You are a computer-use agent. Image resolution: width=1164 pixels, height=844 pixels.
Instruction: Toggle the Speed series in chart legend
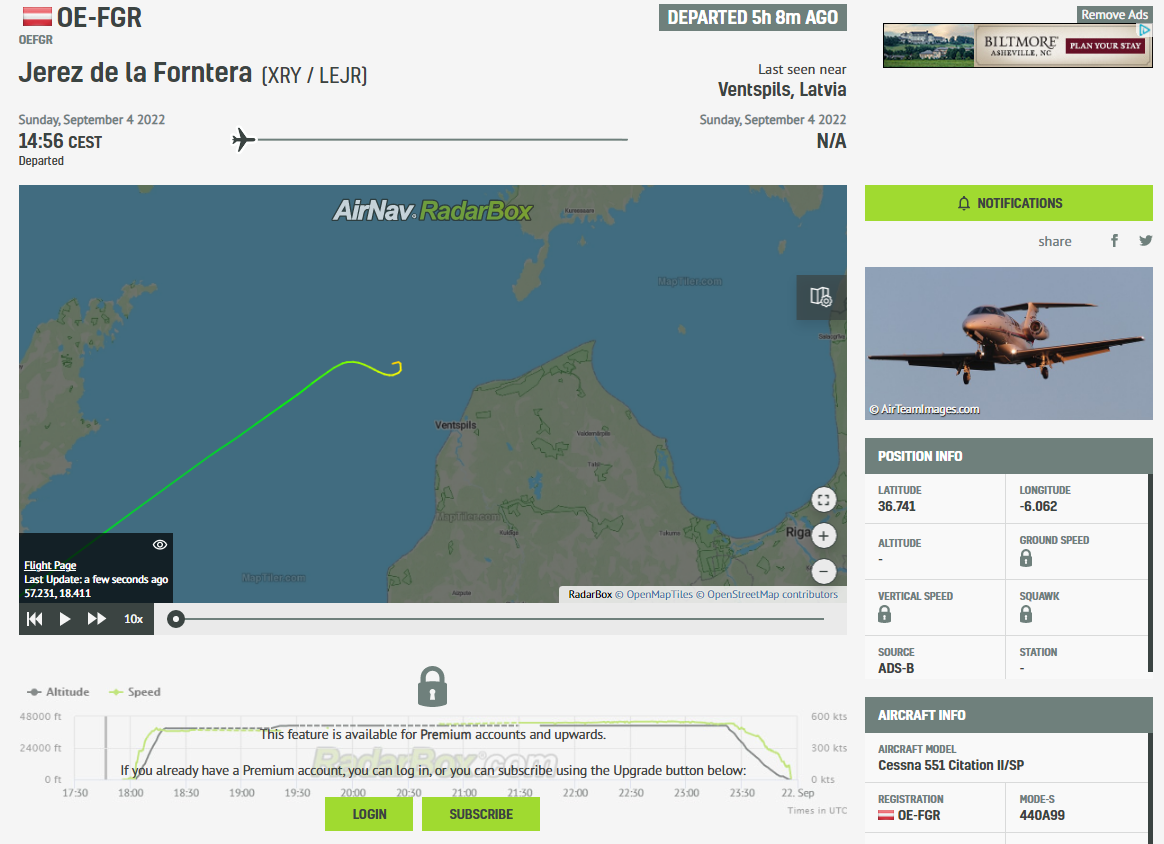coord(135,692)
